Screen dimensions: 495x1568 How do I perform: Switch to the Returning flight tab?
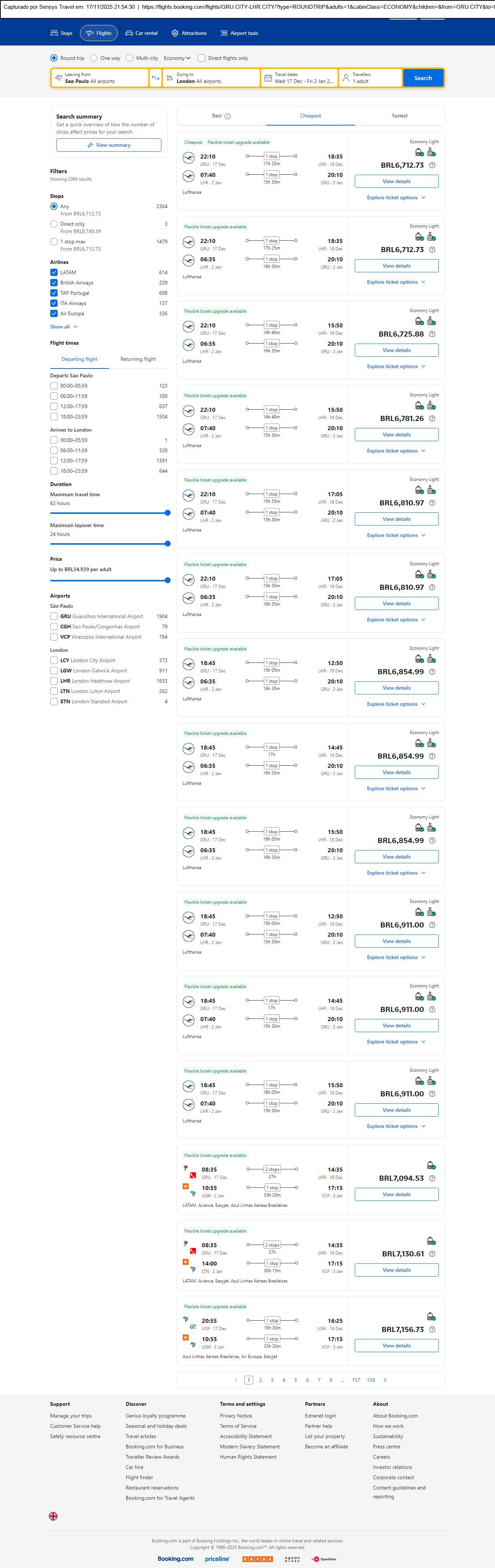click(x=138, y=359)
